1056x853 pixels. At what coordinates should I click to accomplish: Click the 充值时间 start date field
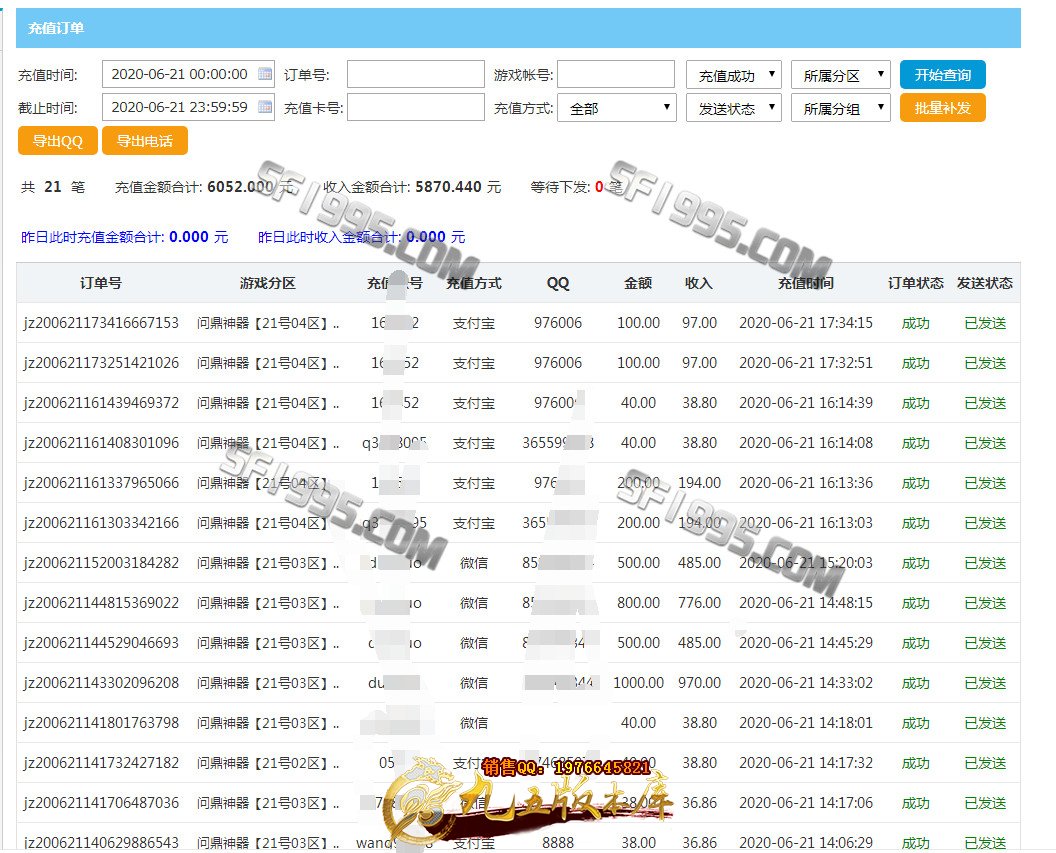click(180, 74)
